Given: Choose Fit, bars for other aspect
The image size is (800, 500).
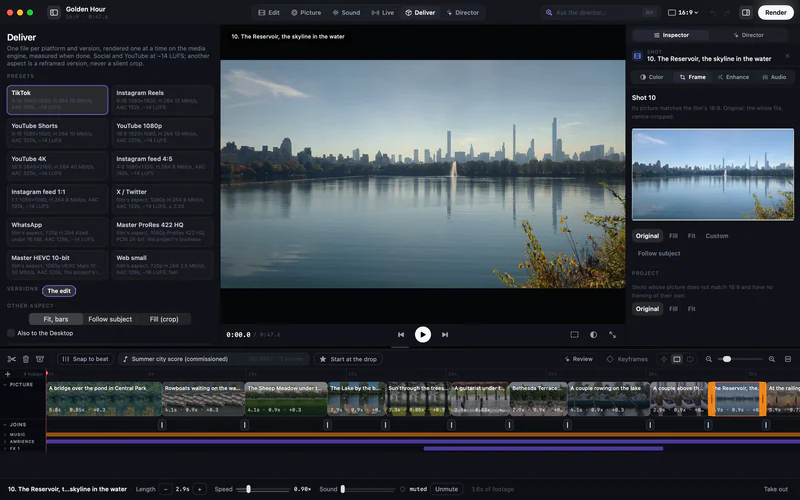Looking at the screenshot, I should 56,319.
